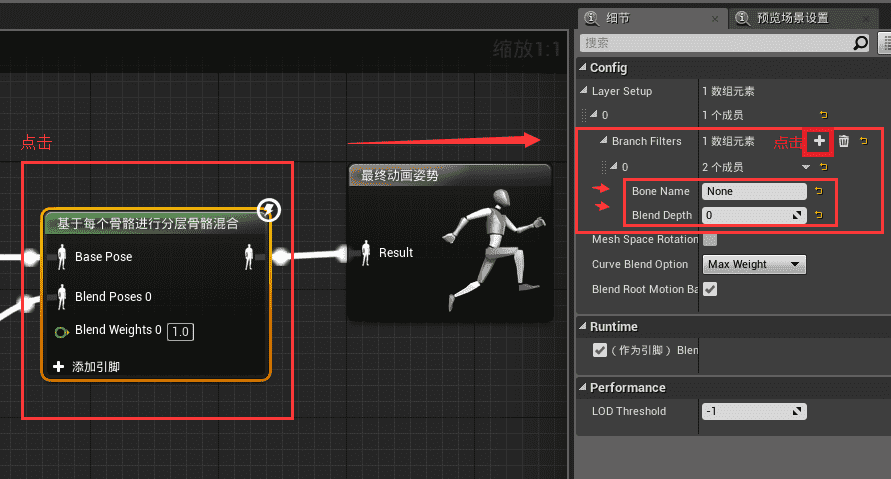The width and height of the screenshot is (891, 479).
Task: Click the Blend Weights 0 input pin
Action: click(61, 331)
